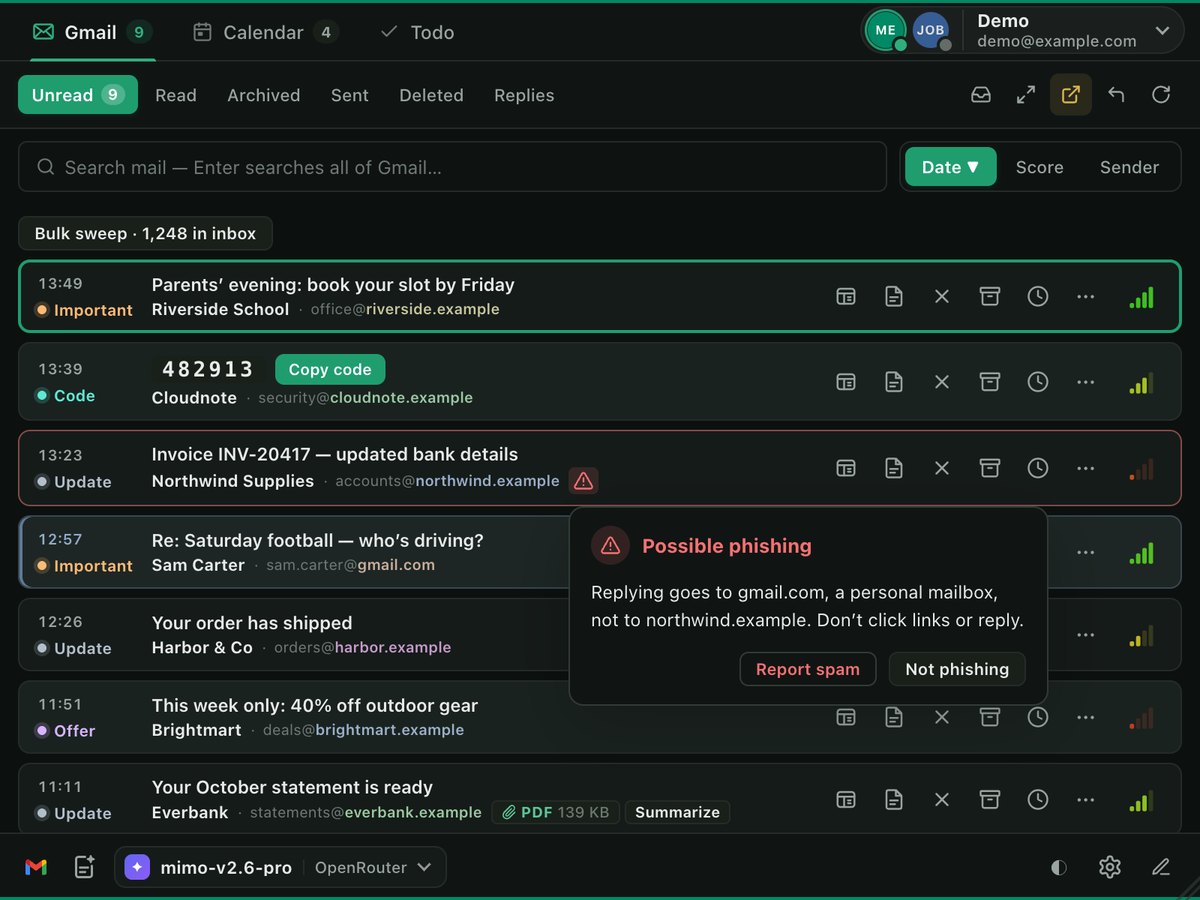
Task: Snooze the Cloudnote email with the clock icon
Action: coord(1038,382)
